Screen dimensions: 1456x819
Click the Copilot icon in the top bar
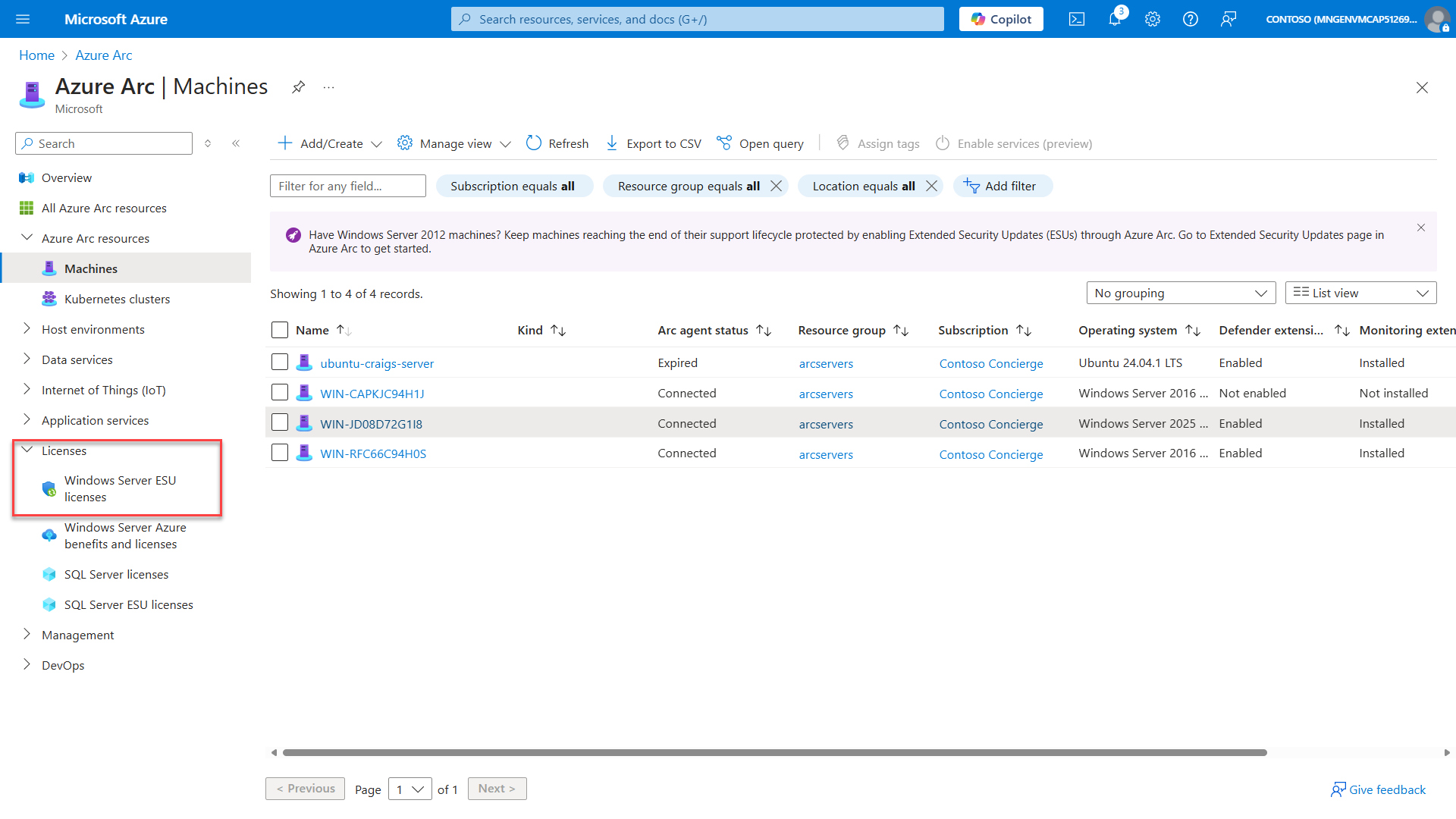(x=1000, y=19)
